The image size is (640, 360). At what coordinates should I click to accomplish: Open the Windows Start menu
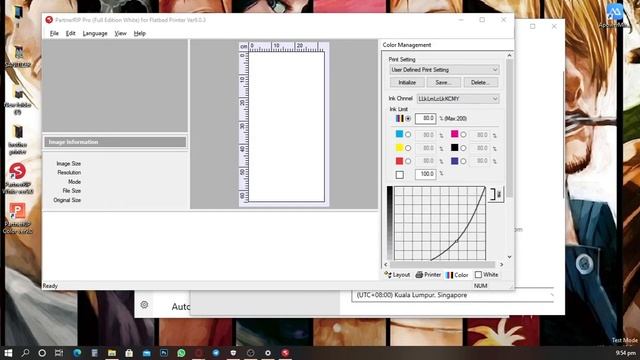tap(8, 353)
